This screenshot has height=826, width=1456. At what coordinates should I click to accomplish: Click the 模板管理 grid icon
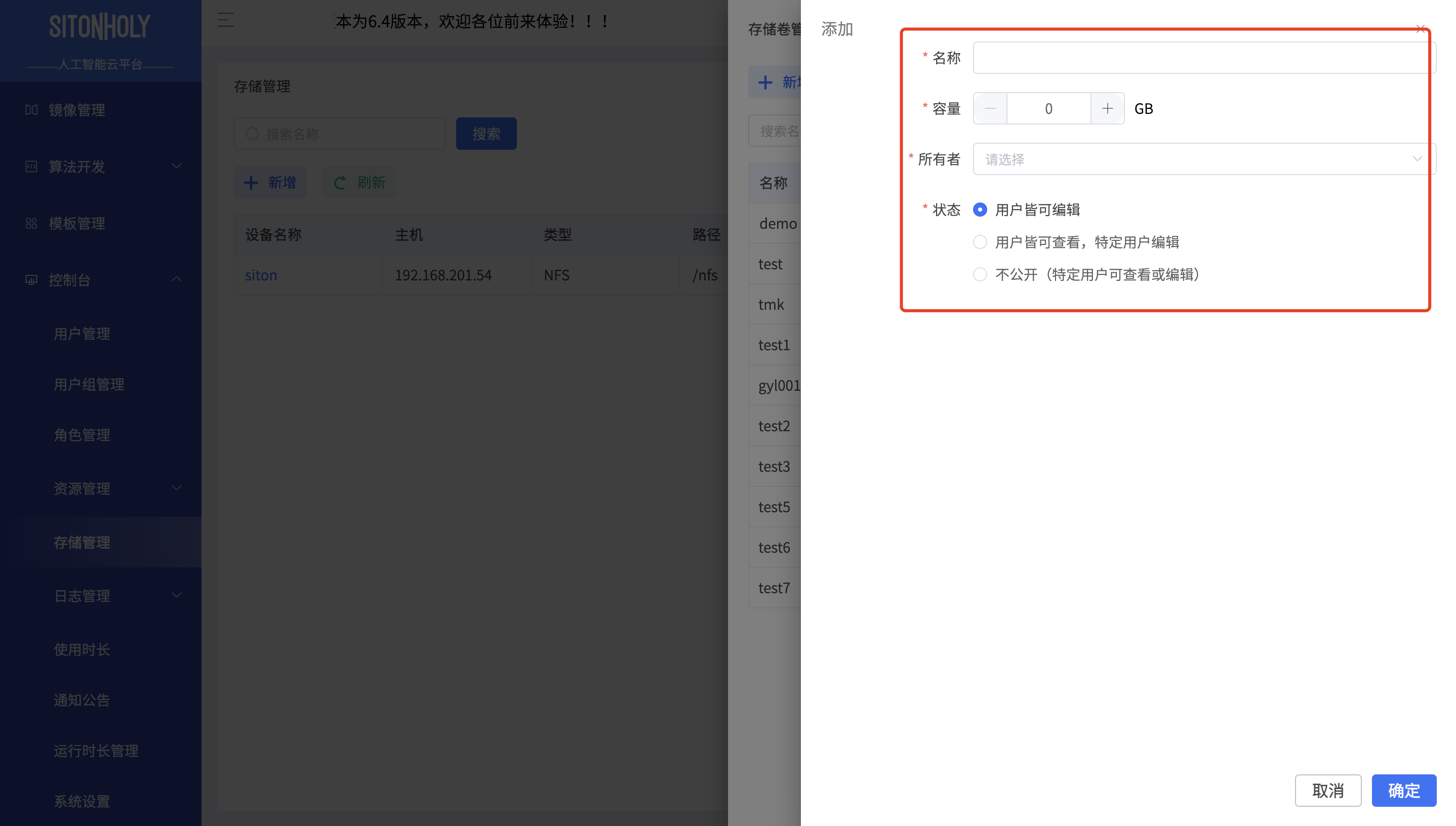32,223
